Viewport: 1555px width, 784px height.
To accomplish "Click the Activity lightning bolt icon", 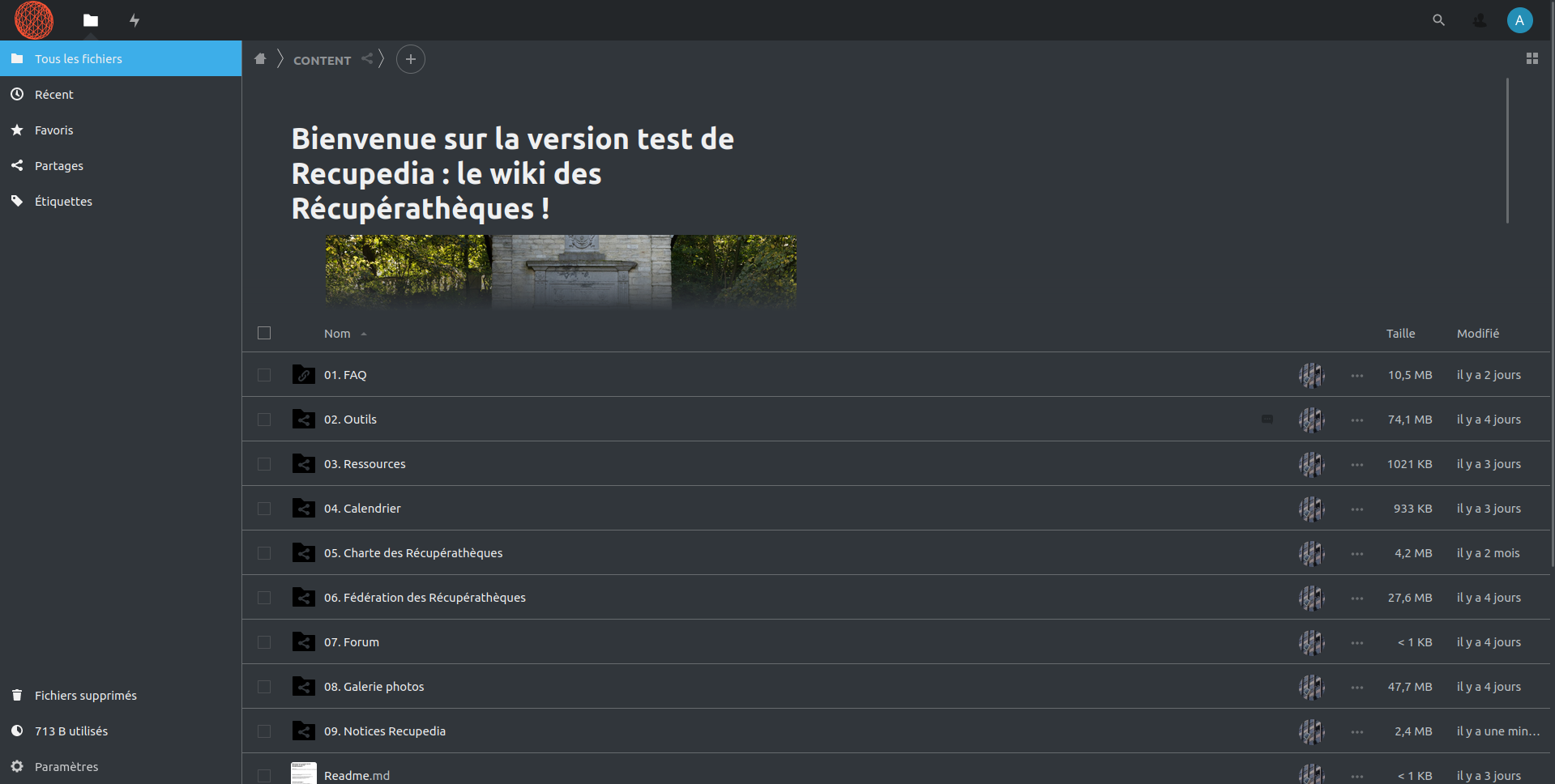I will click(x=135, y=20).
